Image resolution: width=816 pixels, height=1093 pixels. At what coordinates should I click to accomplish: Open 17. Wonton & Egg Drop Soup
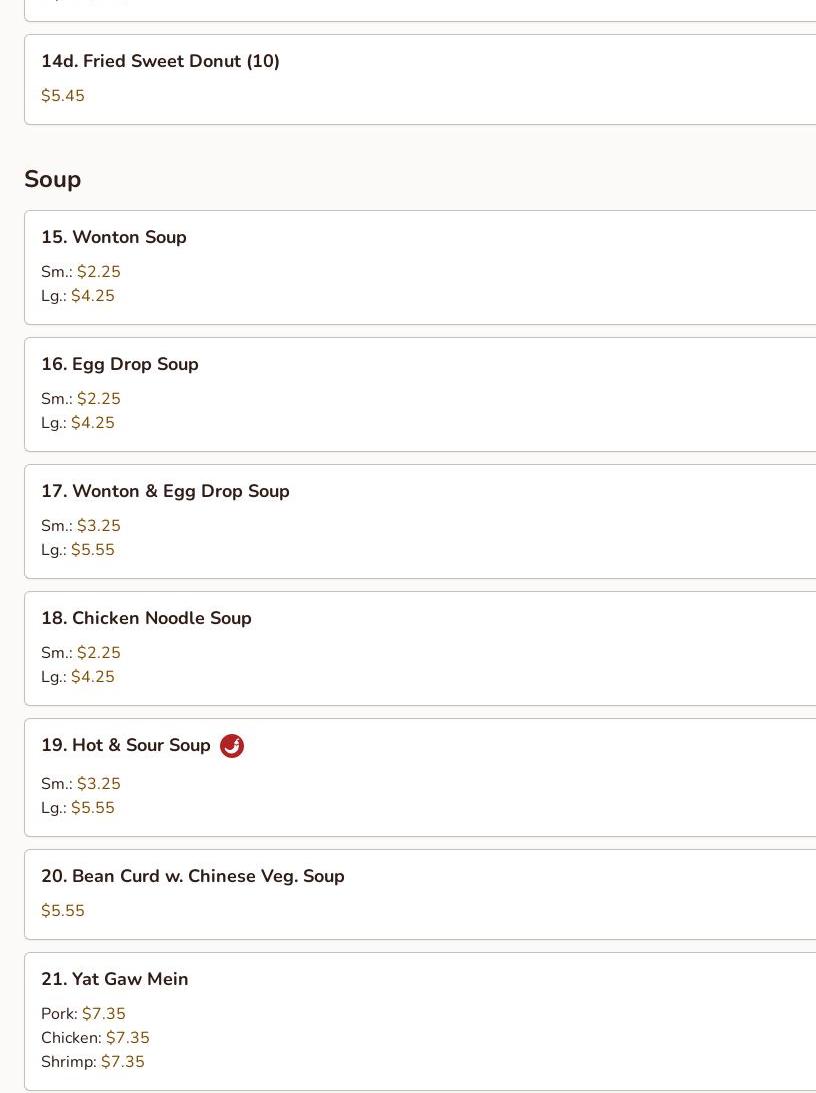tap(165, 492)
